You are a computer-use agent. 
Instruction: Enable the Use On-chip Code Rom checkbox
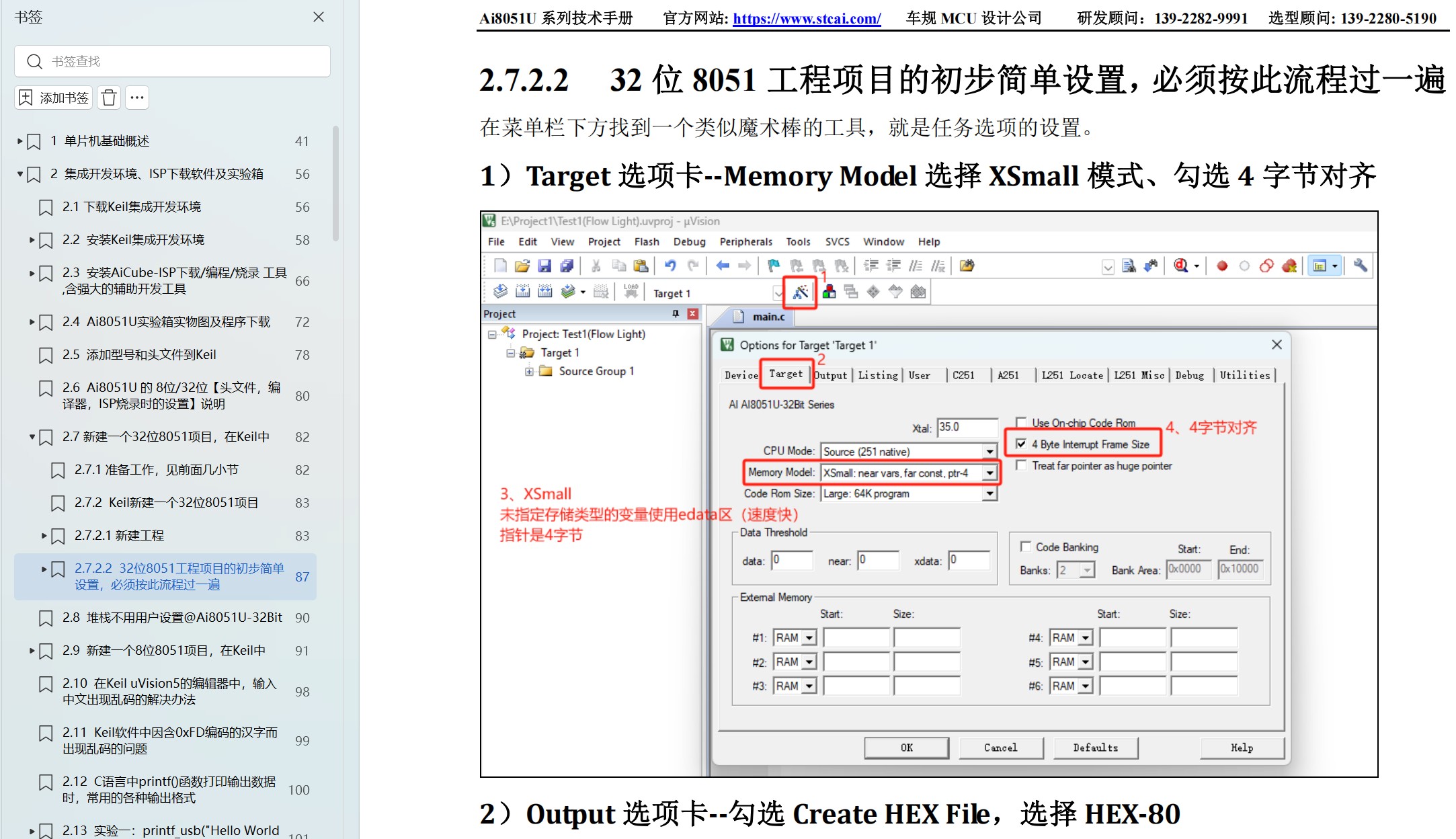pyautogui.click(x=1021, y=422)
